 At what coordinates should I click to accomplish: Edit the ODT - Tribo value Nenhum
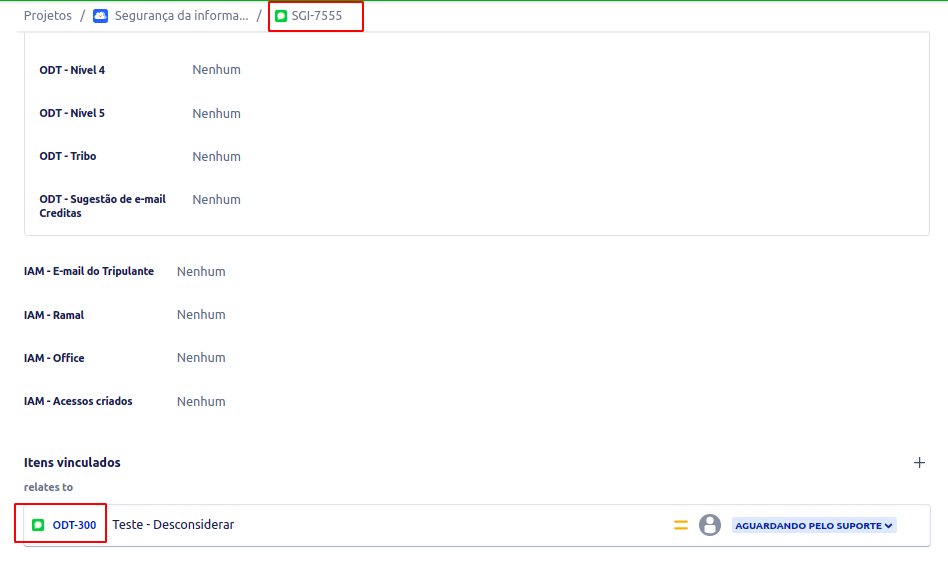216,156
